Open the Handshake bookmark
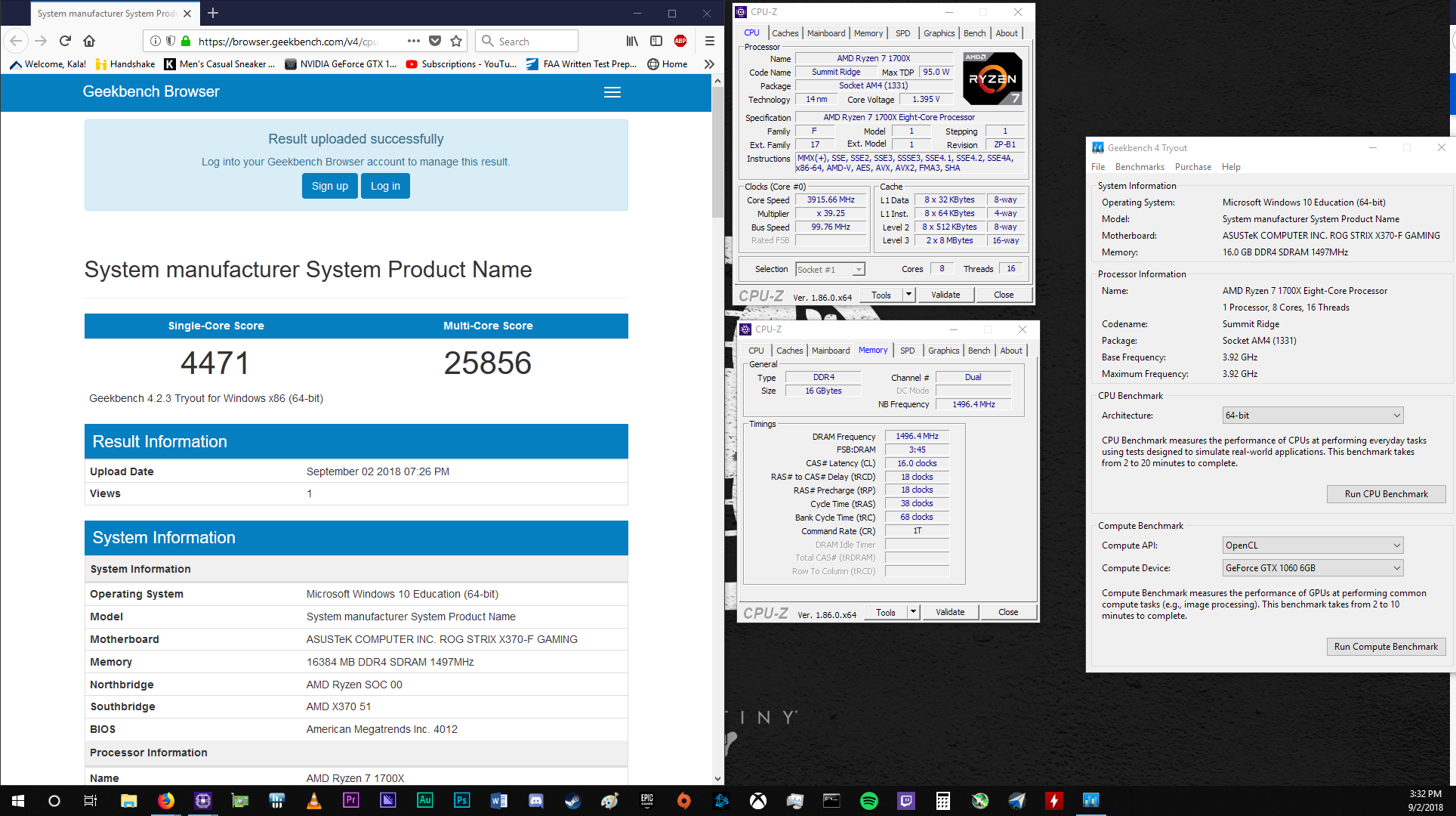 [x=125, y=64]
